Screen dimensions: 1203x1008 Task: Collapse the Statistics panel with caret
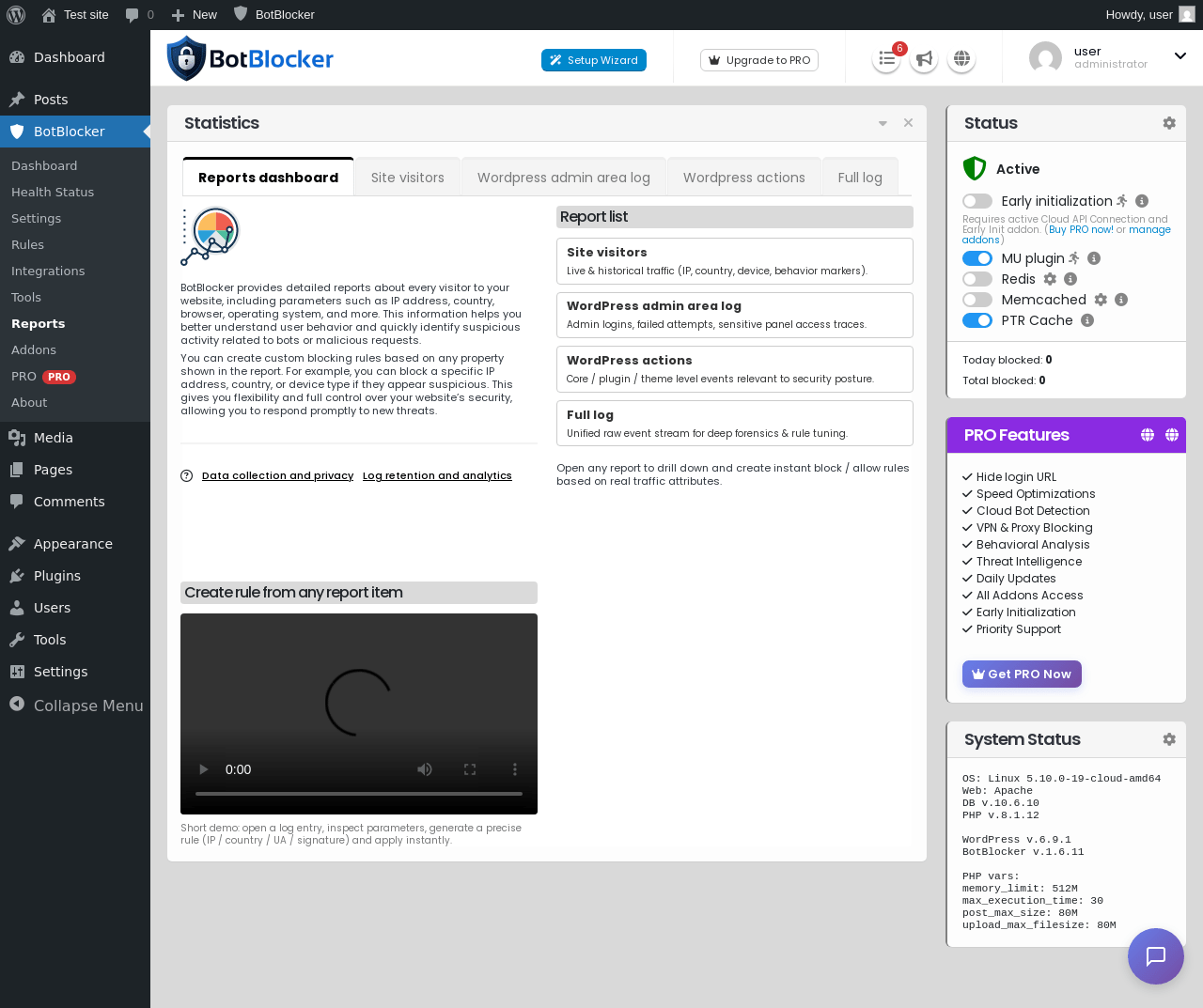(883, 123)
